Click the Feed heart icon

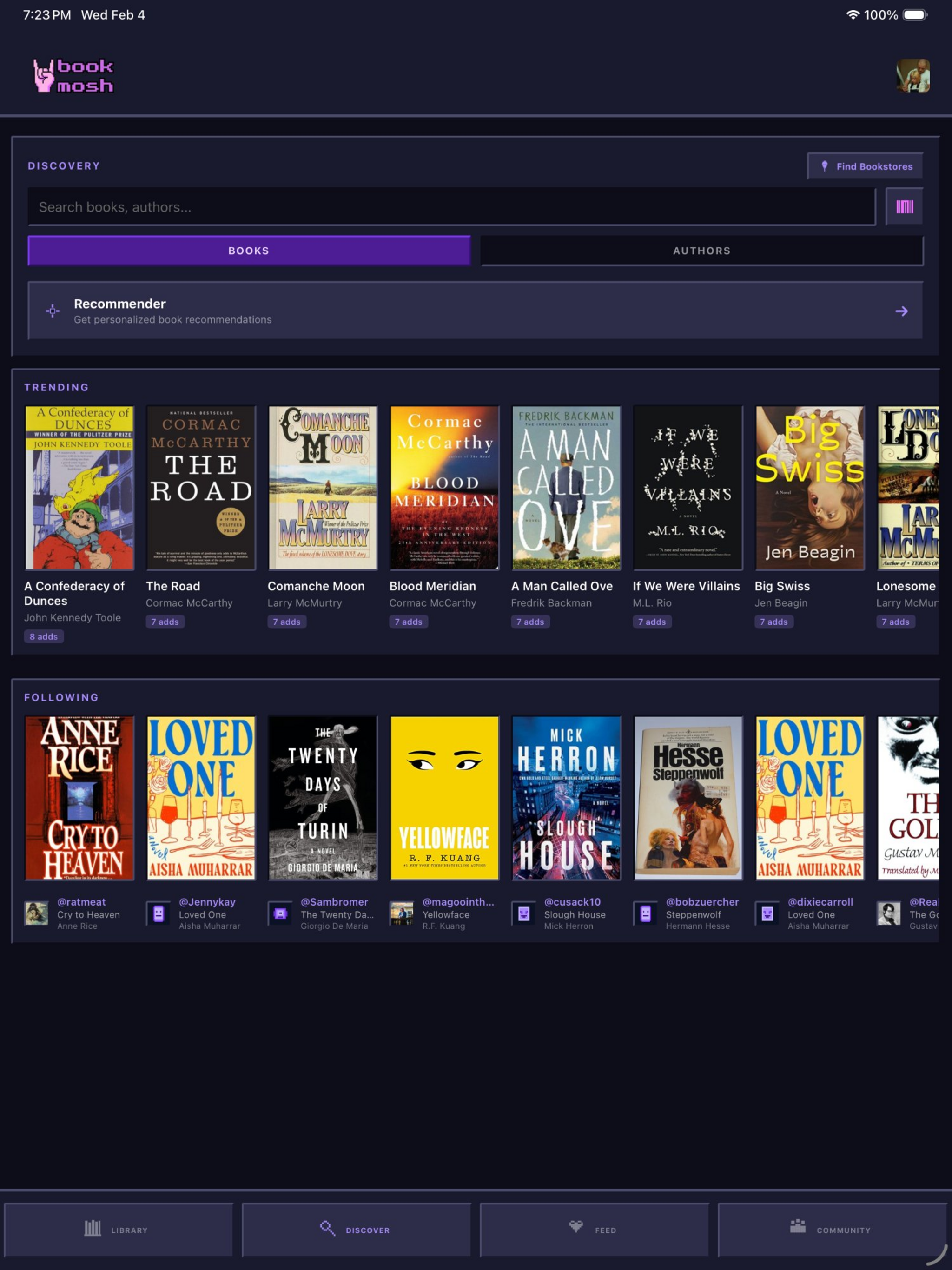point(576,1227)
